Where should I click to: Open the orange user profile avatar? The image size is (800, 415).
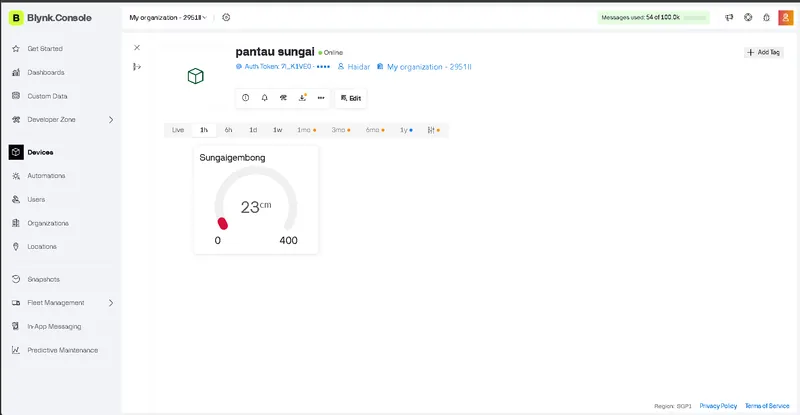785,17
